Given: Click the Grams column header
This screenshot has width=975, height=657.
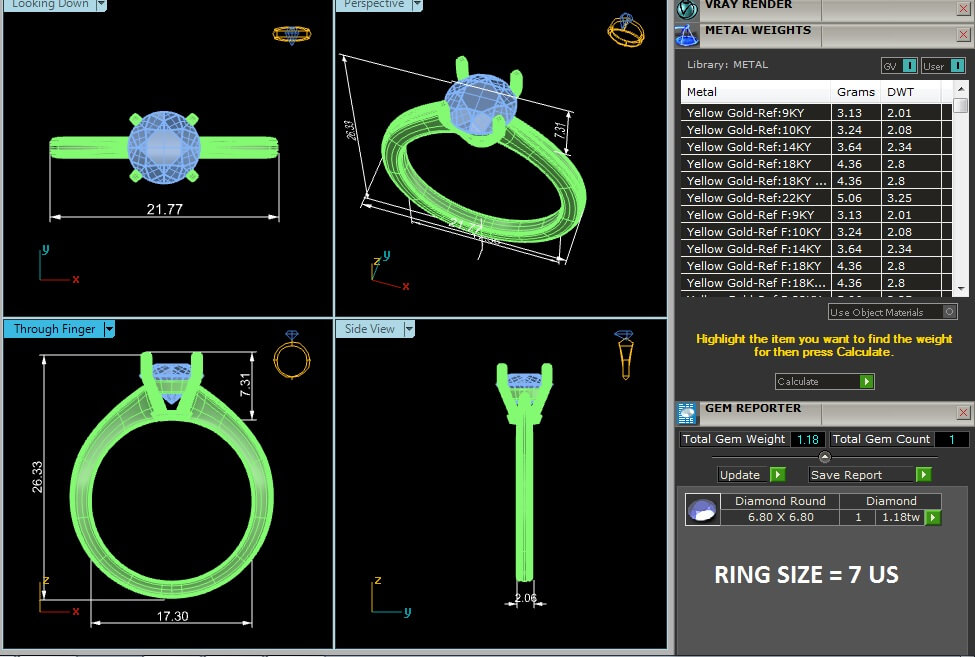Looking at the screenshot, I should coord(856,92).
